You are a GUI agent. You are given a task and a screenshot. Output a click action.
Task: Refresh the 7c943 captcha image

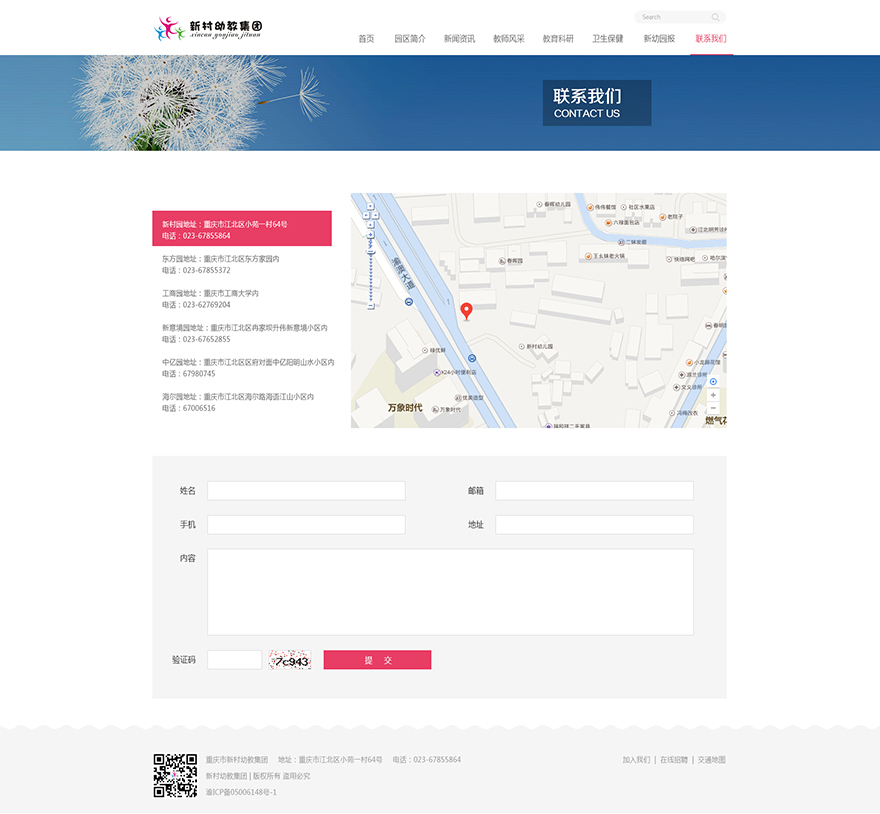(290, 660)
